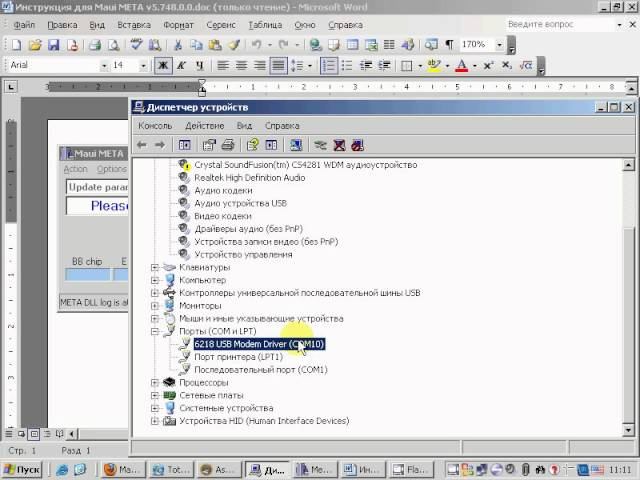Viewport: 640px width, 480px height.
Task: Apply the red font color A button
Action: [x=462, y=65]
